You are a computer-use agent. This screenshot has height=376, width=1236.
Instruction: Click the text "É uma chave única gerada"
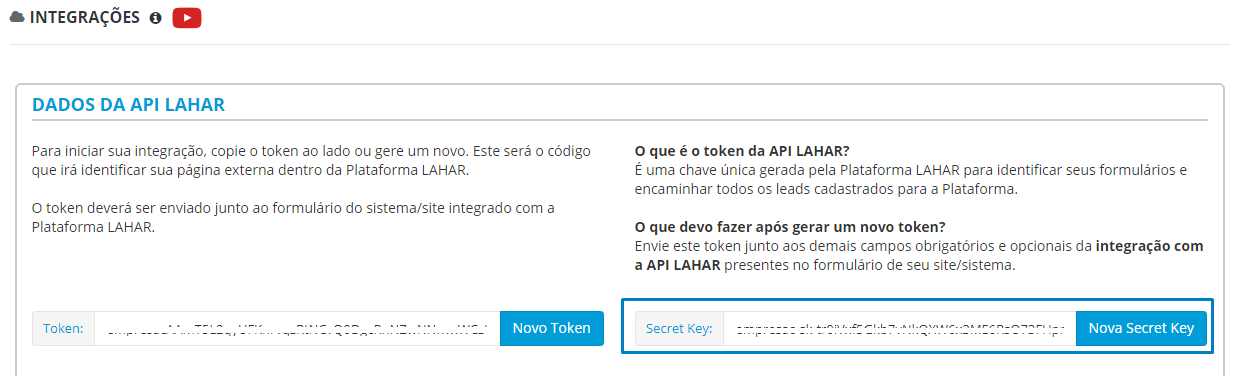point(911,179)
